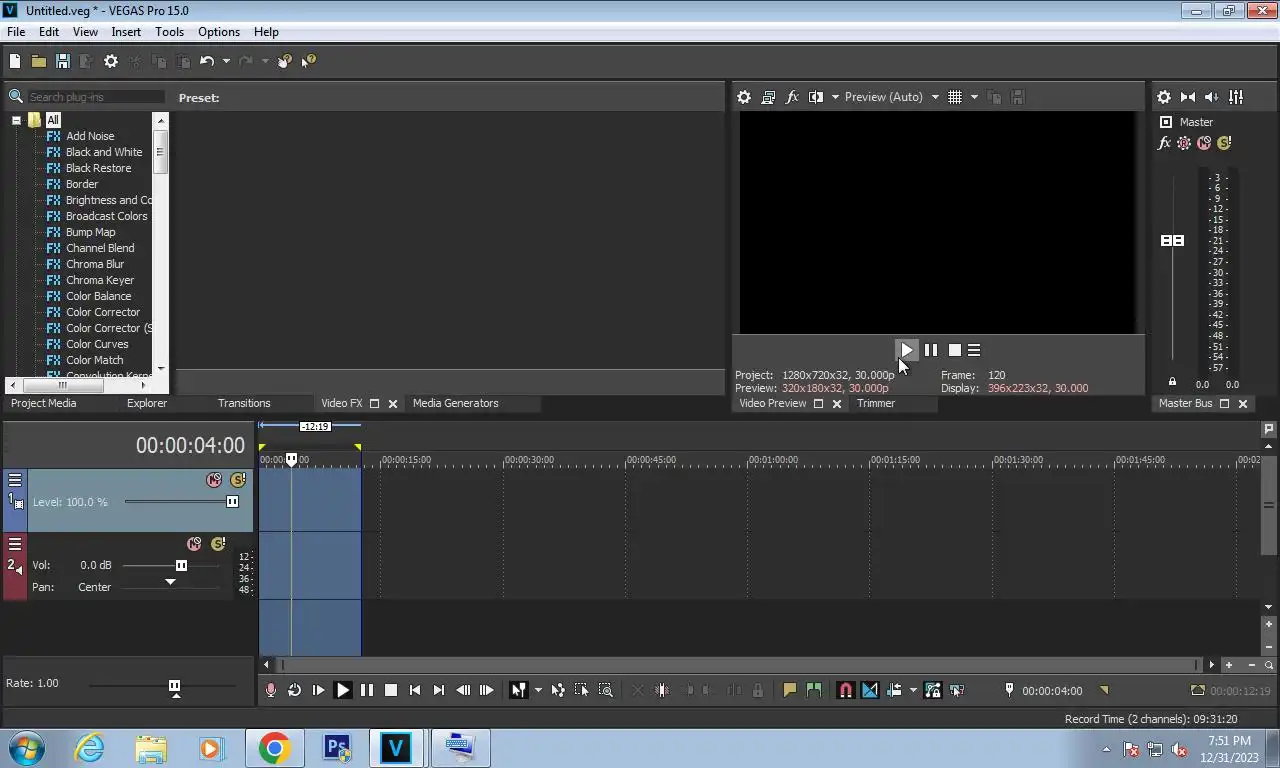Click the Undo arrow icon
The height and width of the screenshot is (768, 1280).
tap(207, 61)
